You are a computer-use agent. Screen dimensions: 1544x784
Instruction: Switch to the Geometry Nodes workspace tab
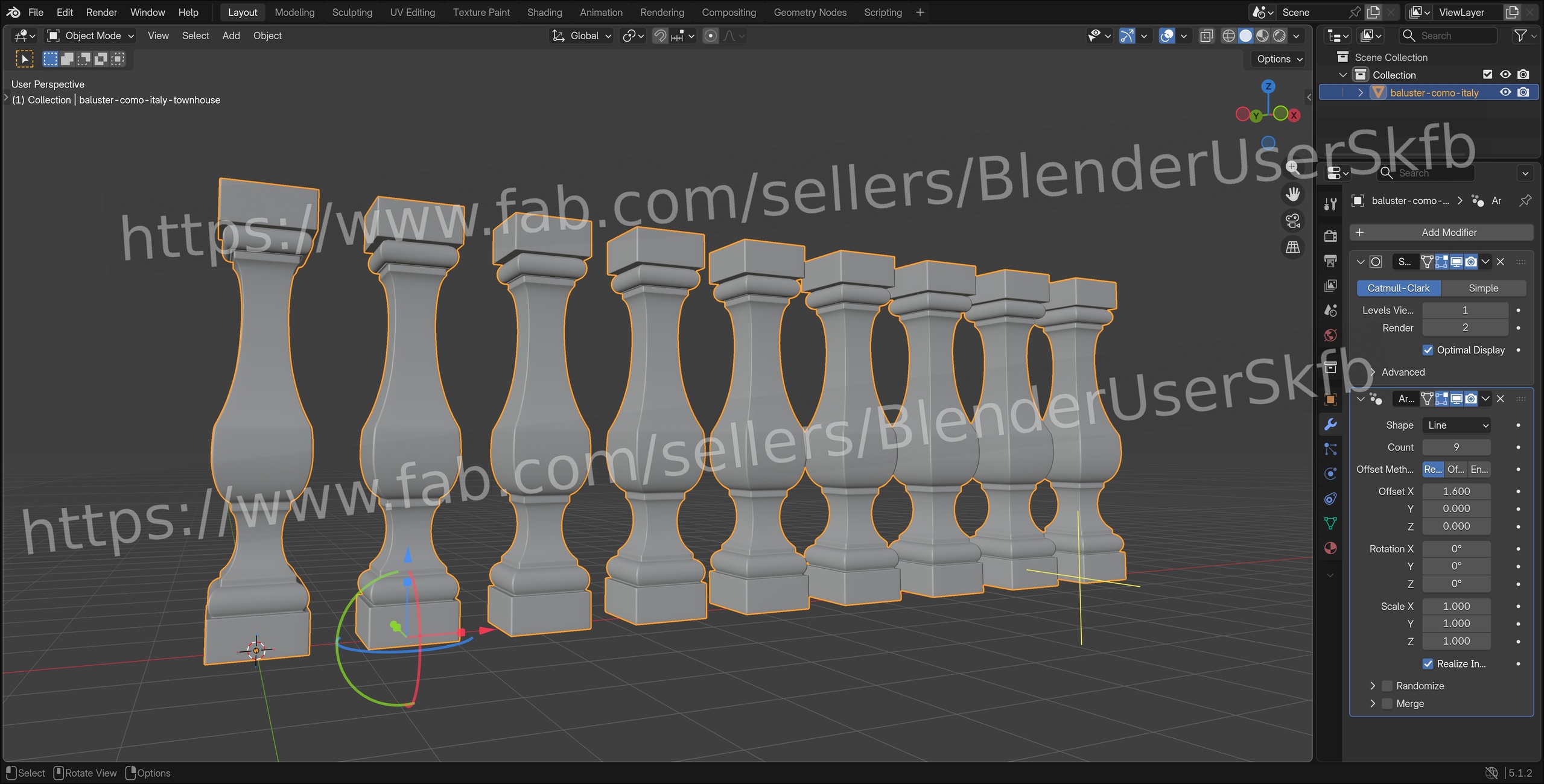(x=810, y=12)
